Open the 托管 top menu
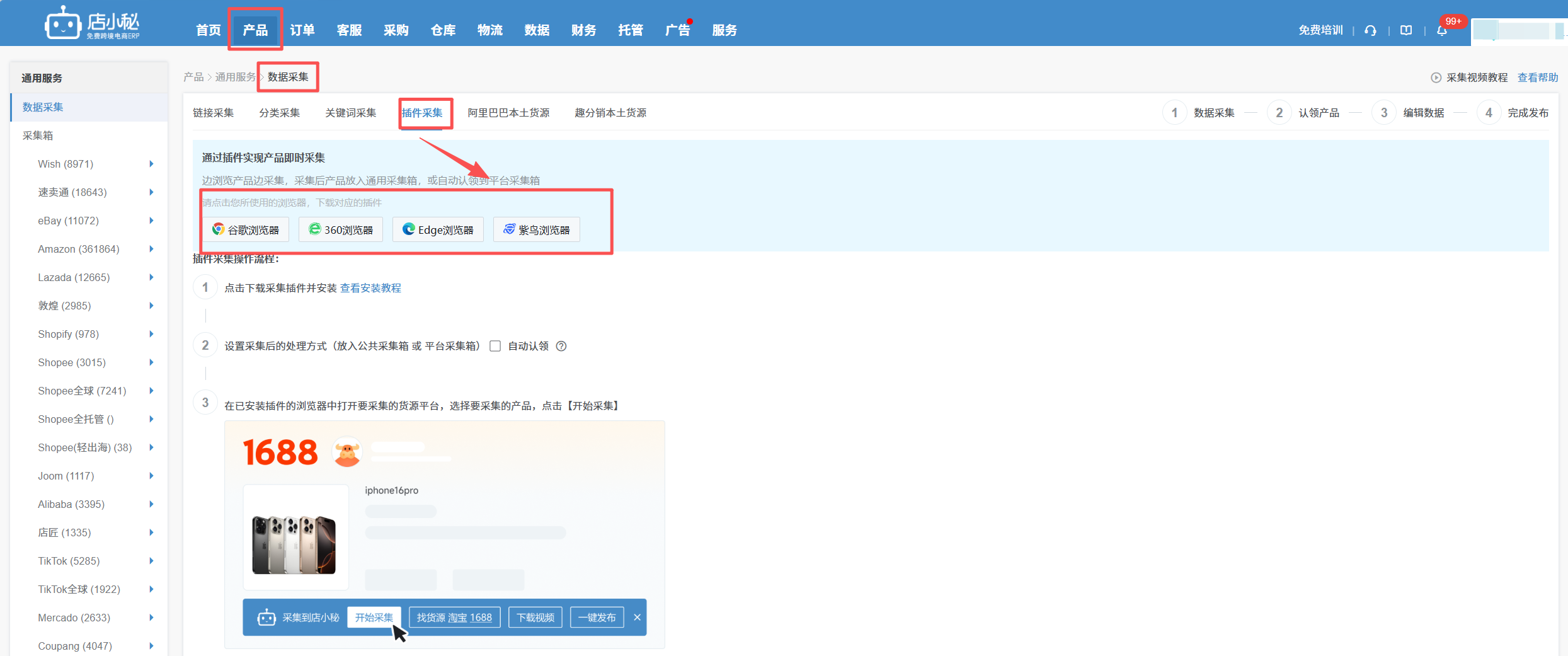The image size is (1568, 656). (631, 30)
